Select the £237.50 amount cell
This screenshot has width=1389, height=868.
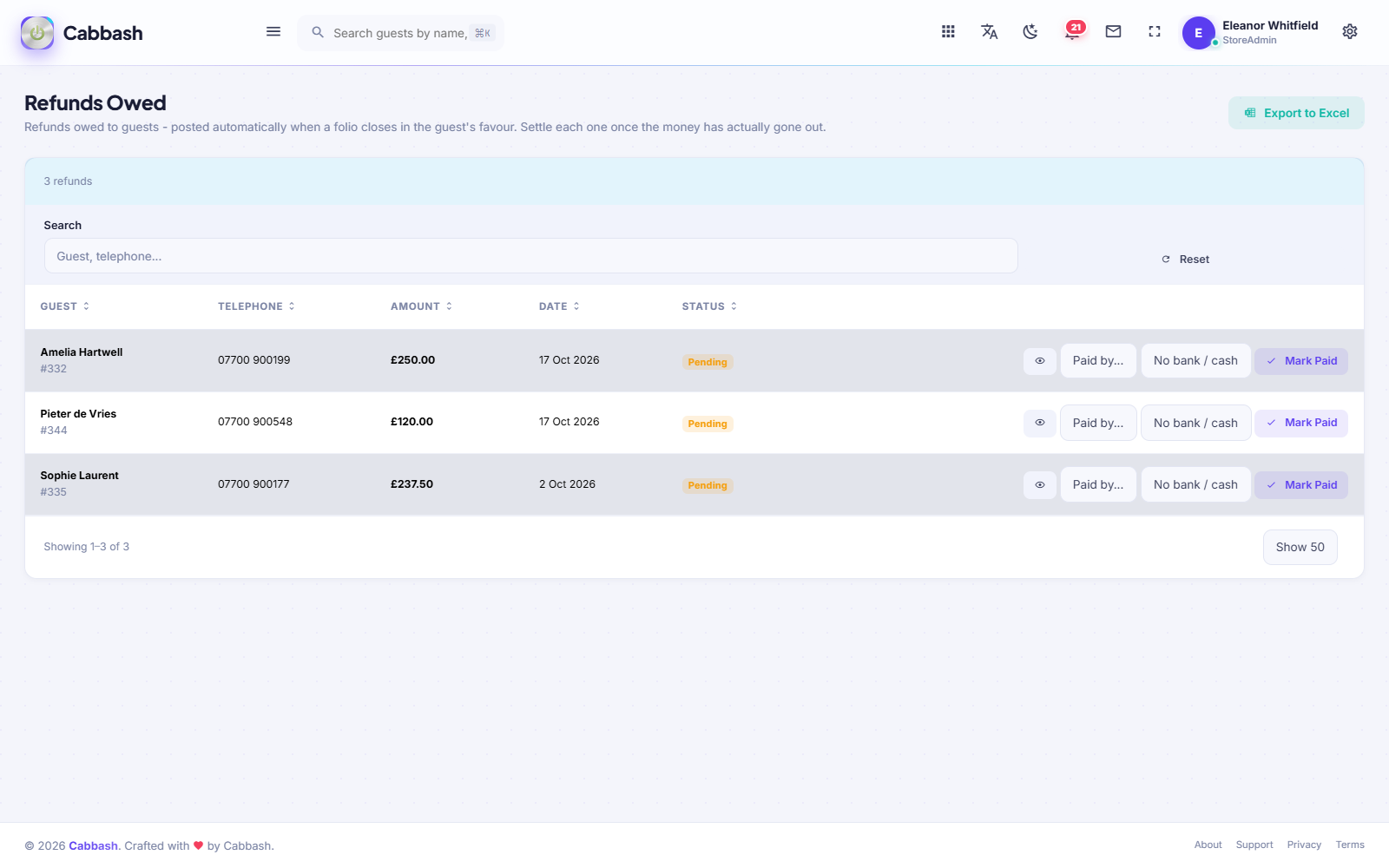(x=411, y=484)
